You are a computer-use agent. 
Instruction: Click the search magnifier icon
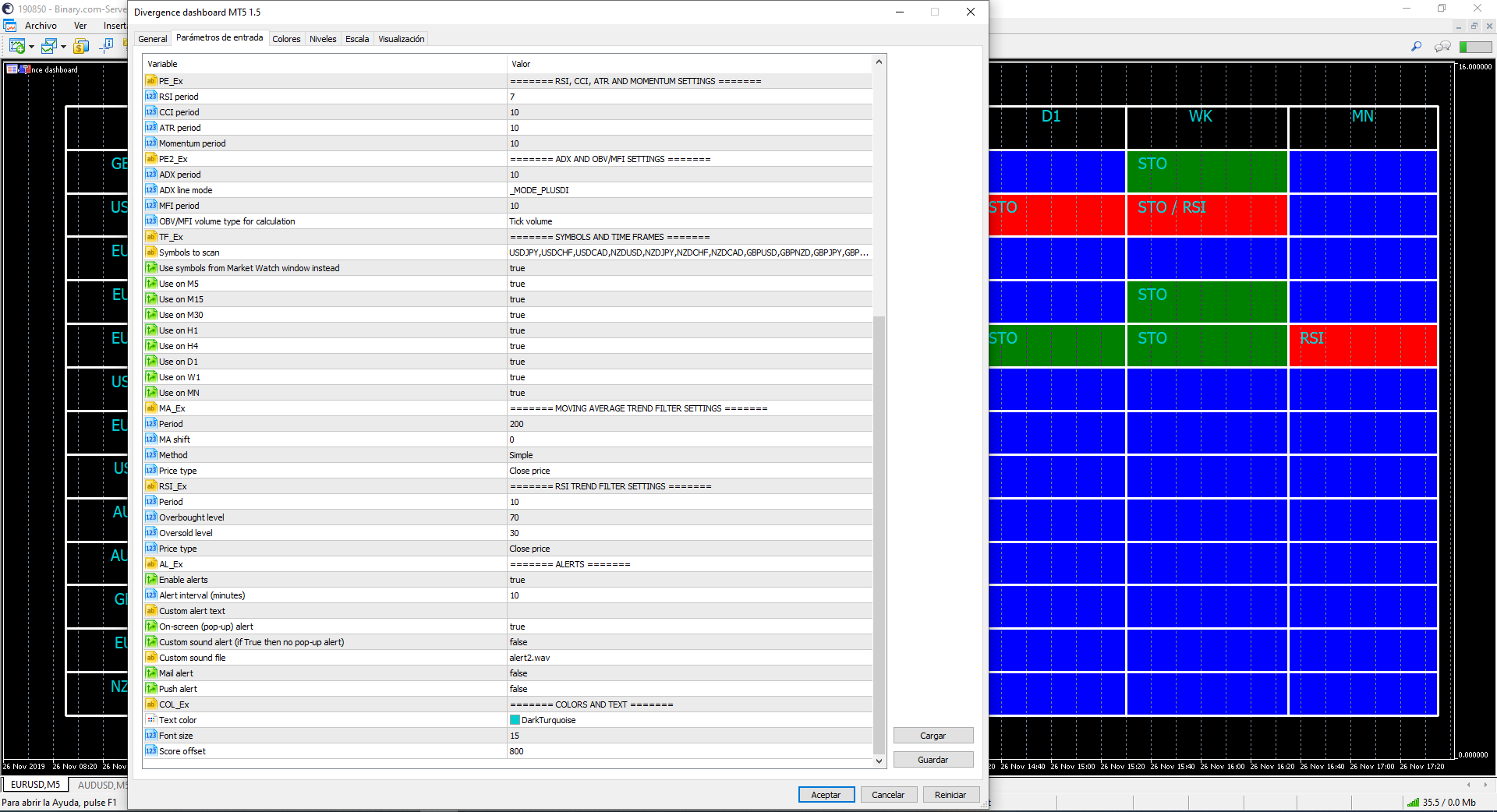pos(1416,47)
